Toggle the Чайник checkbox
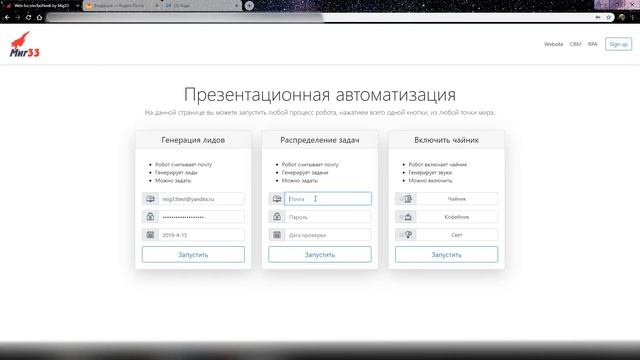640x360 pixels. [401, 199]
